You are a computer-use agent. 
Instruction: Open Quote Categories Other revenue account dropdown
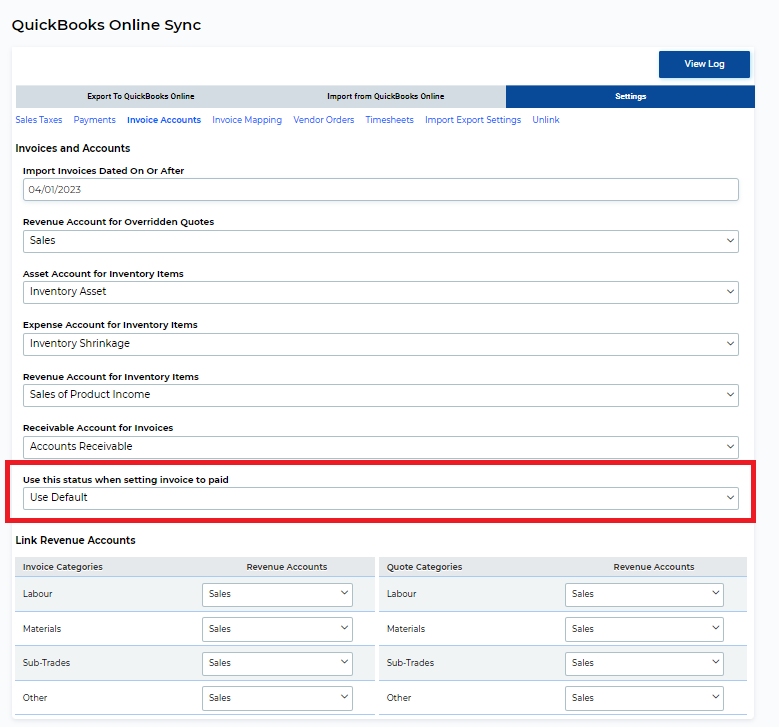point(644,698)
